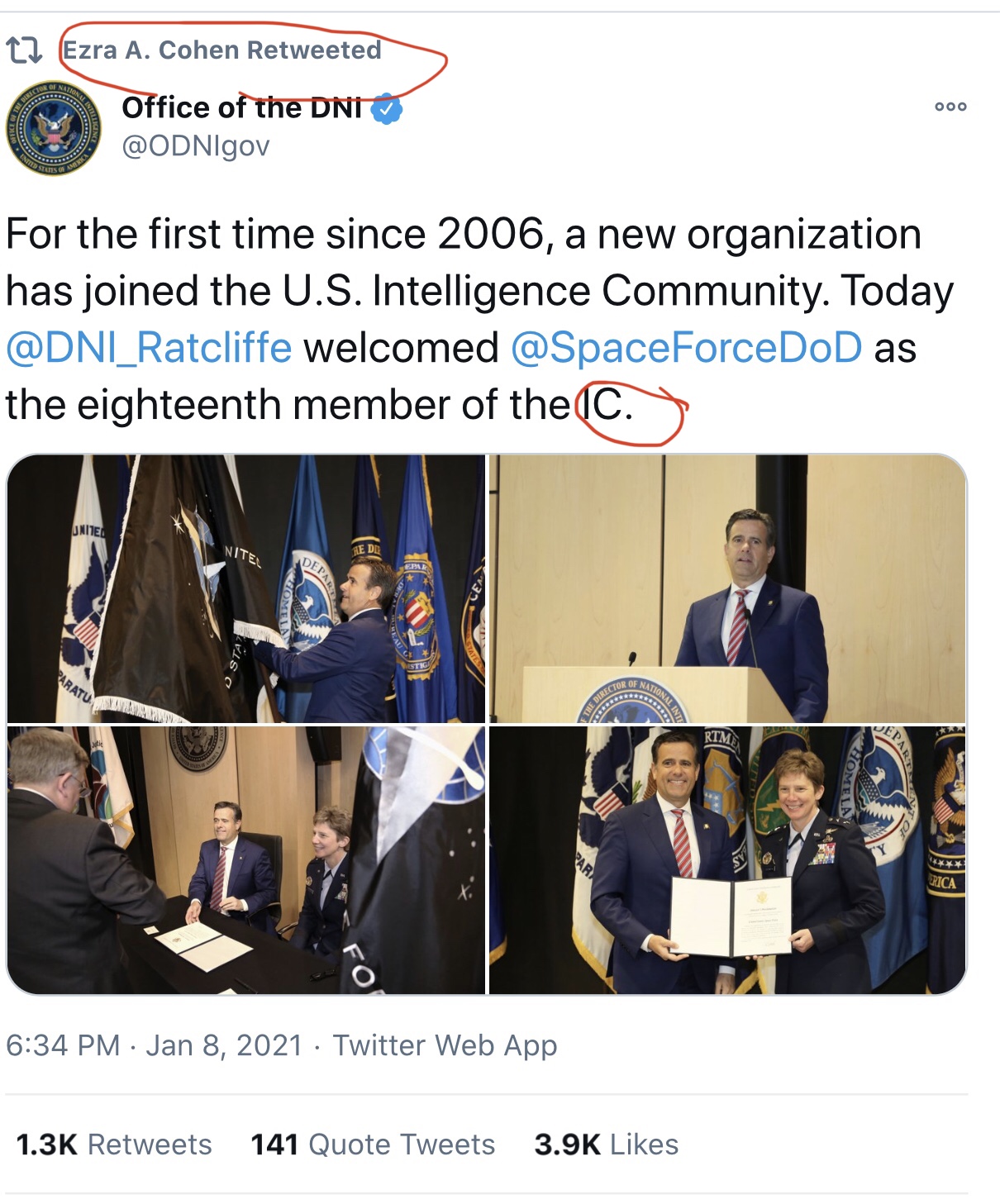Open the top-right podium speech photo
1000x1204 pixels.
[727, 588]
